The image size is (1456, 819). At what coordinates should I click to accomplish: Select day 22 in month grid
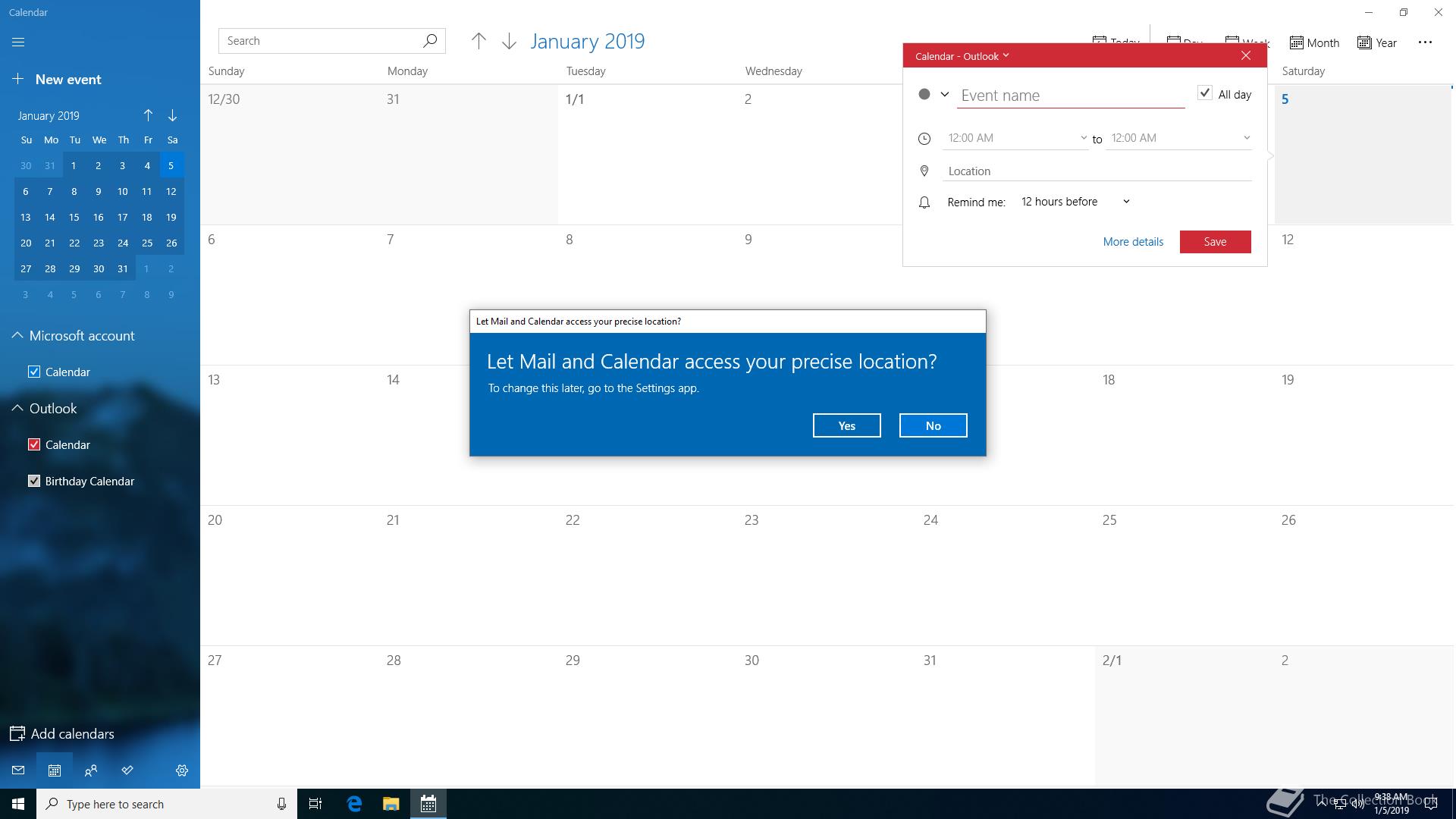point(647,576)
